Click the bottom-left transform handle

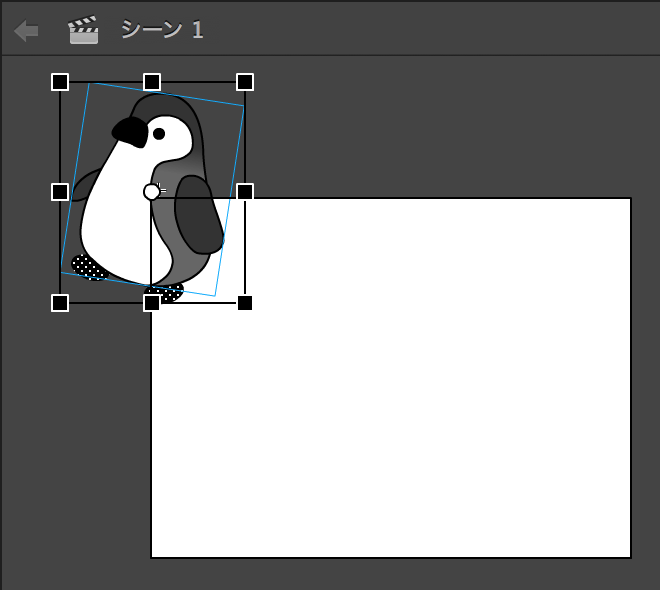[x=60, y=303]
